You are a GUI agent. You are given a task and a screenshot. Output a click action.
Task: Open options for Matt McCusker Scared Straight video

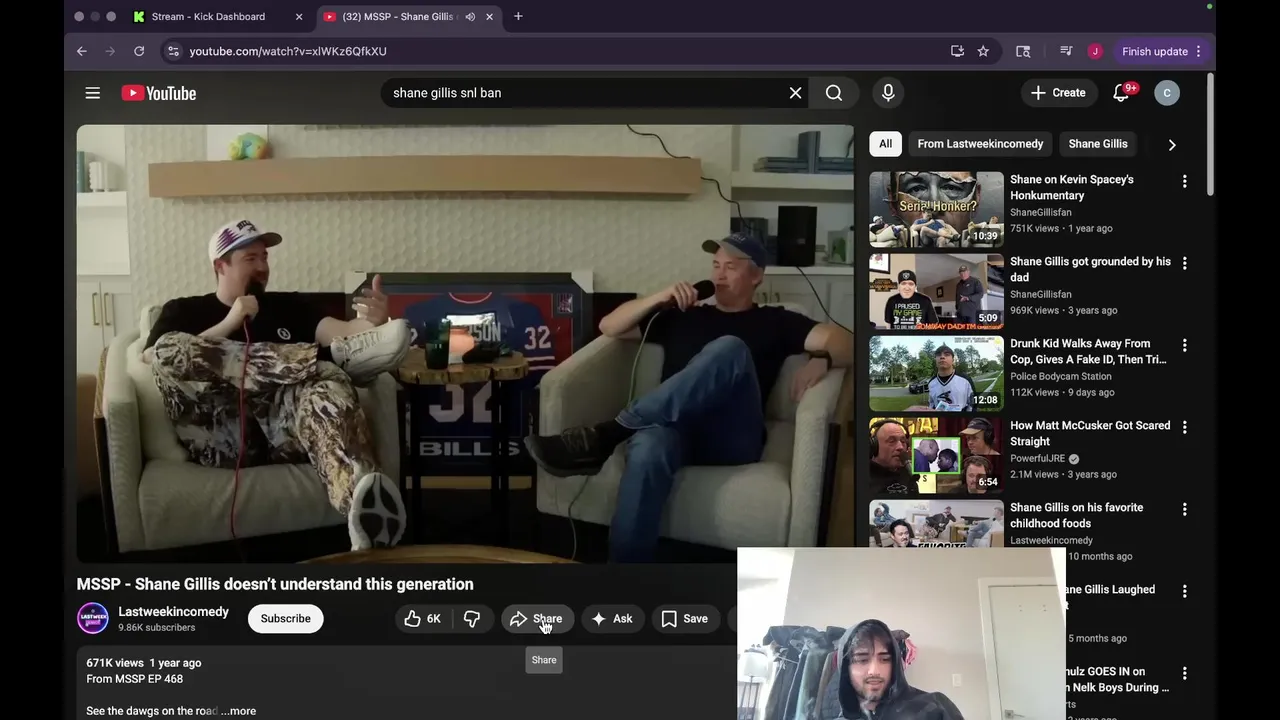1184,427
